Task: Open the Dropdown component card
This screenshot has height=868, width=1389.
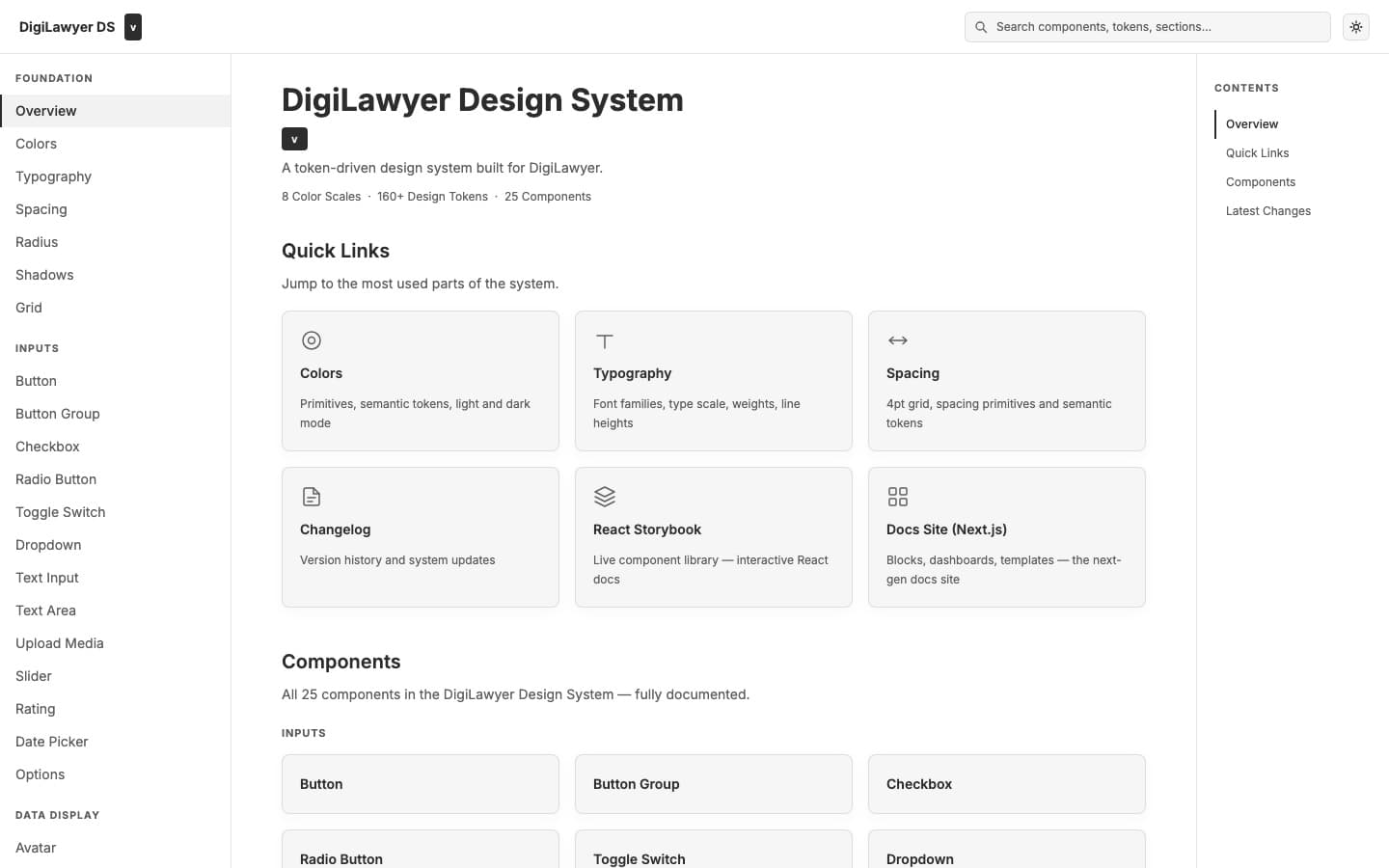Action: 1007,850
